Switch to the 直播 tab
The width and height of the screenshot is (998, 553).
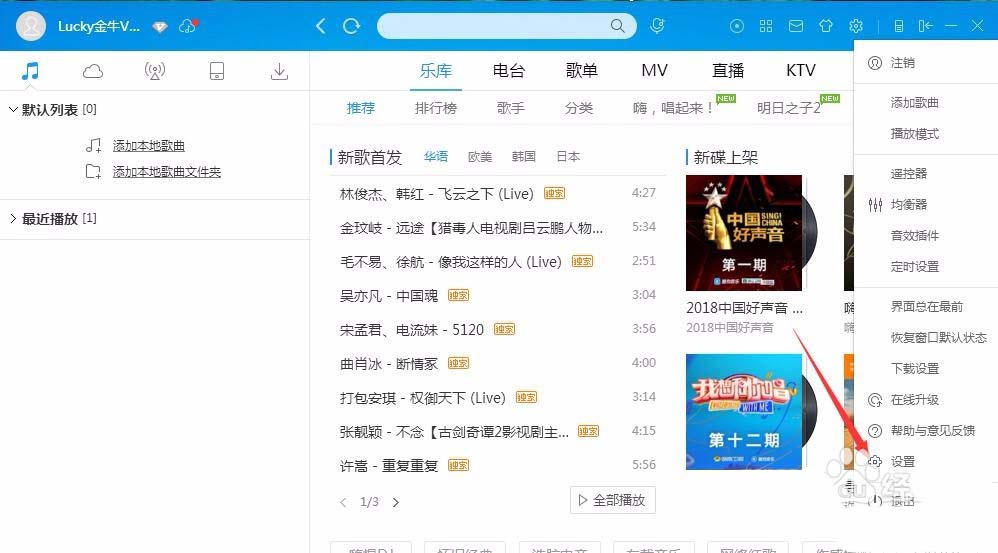pos(728,70)
